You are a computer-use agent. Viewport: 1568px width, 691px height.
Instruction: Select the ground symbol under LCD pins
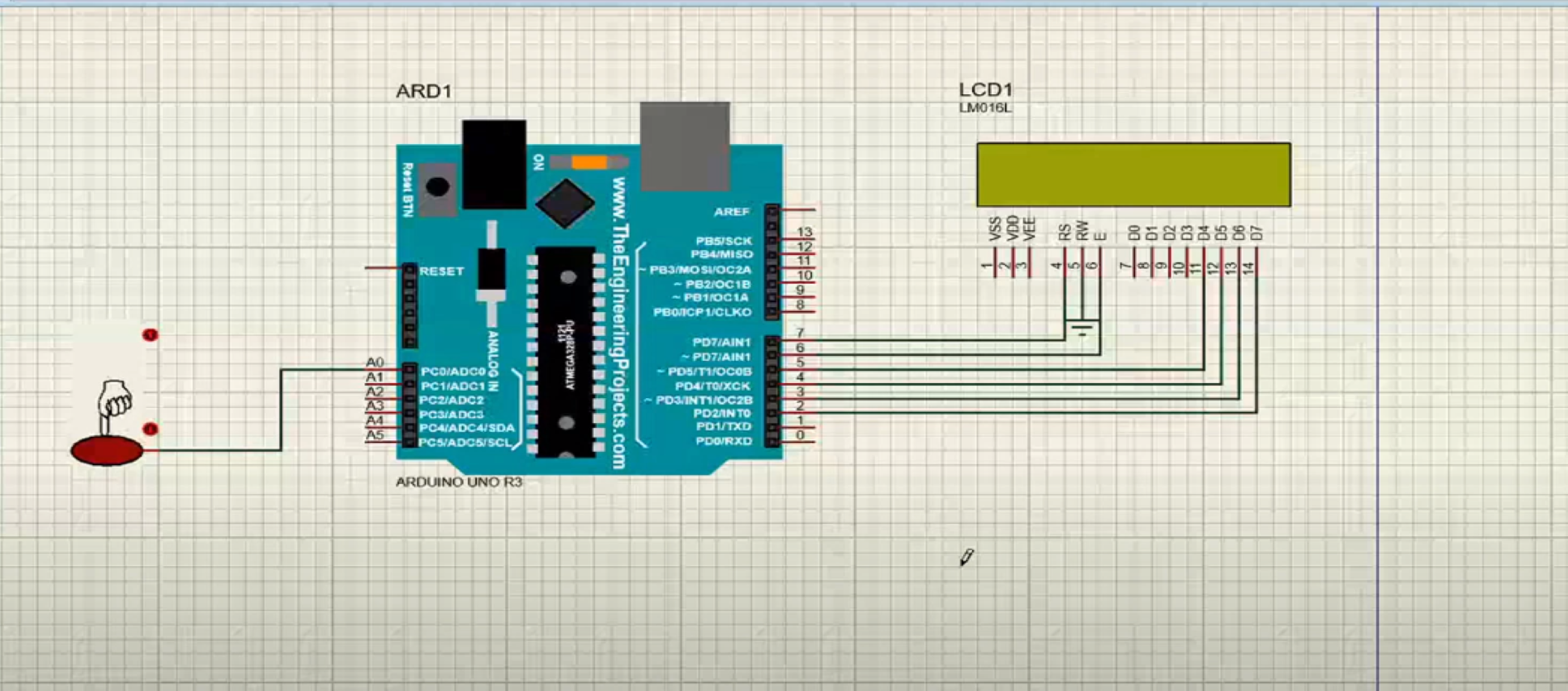1082,329
